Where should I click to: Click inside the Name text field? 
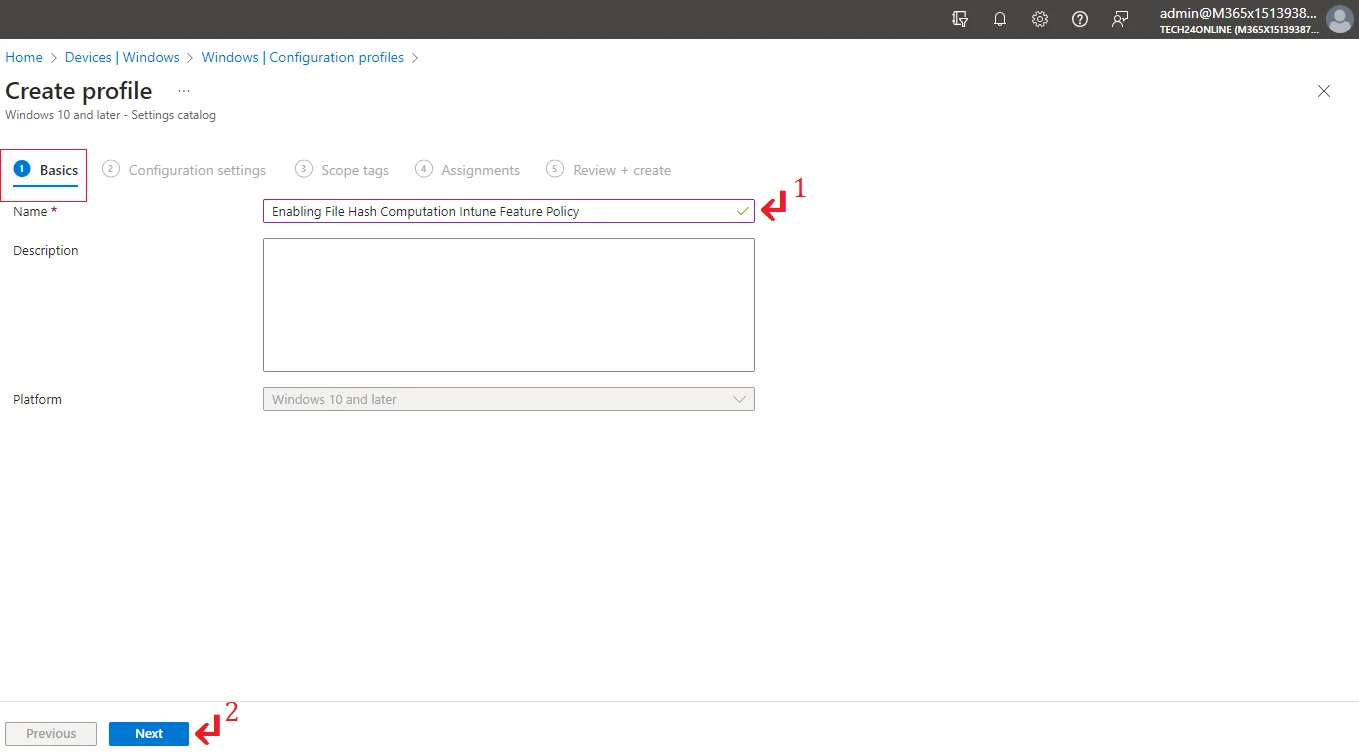(500, 211)
